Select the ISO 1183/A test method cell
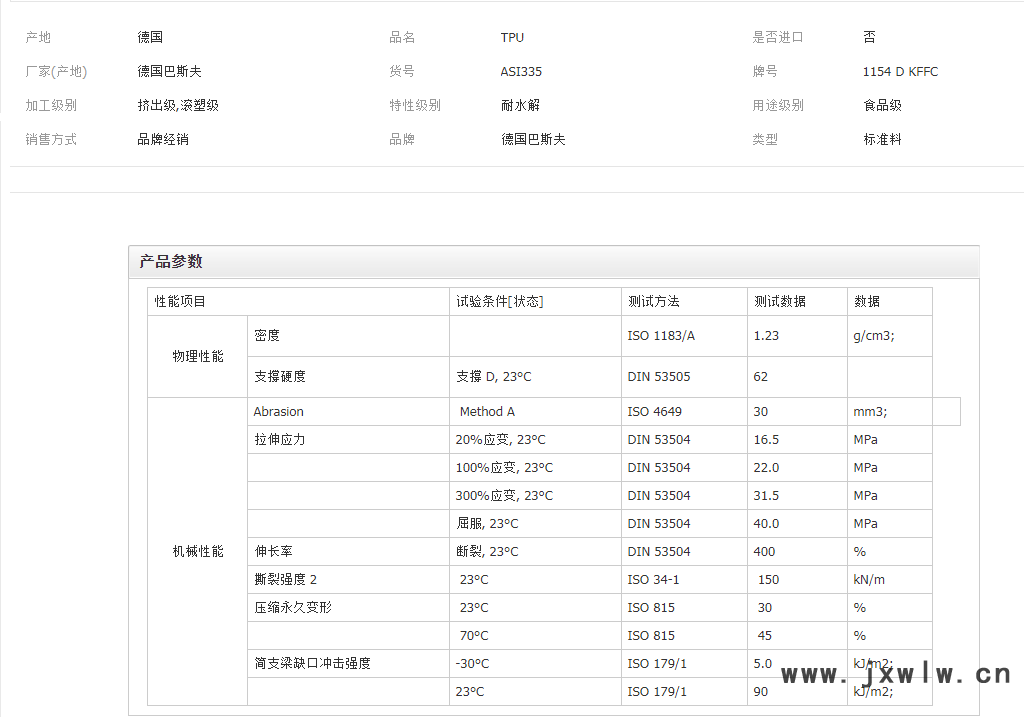This screenshot has height=717, width=1024. click(x=661, y=336)
